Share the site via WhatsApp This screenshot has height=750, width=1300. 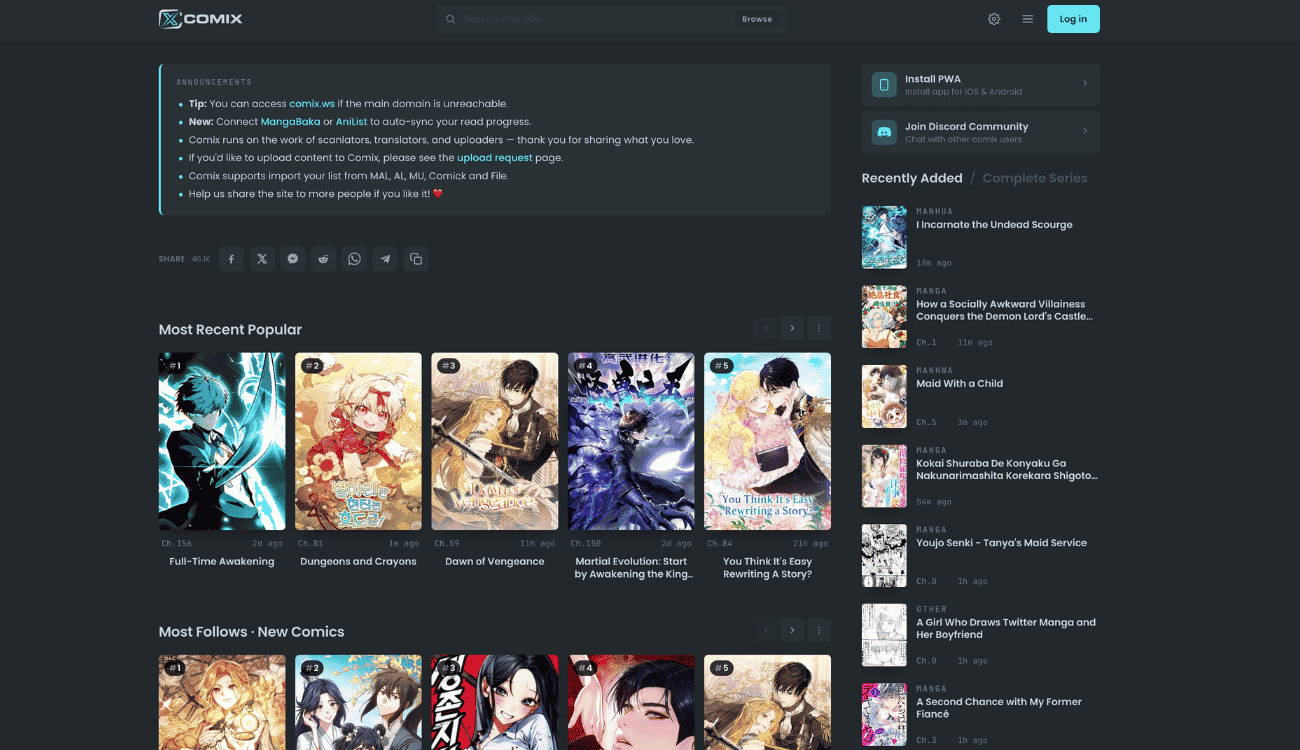[x=354, y=259]
